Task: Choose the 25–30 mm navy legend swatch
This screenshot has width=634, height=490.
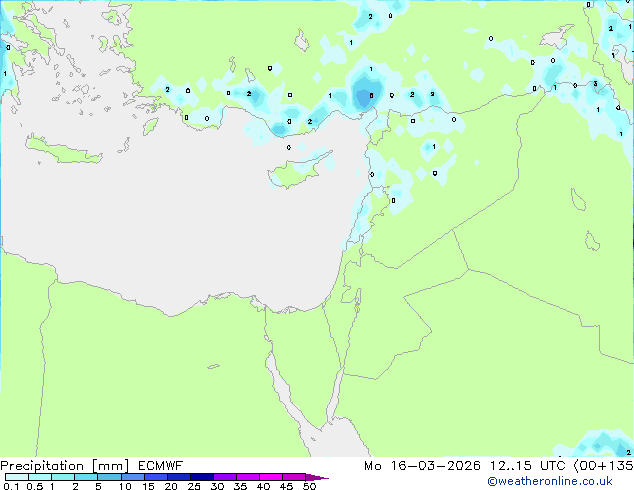Action: point(201,477)
